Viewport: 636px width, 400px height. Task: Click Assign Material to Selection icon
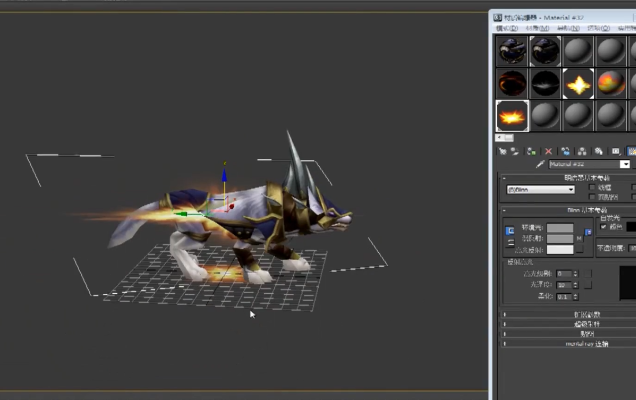[x=532, y=151]
